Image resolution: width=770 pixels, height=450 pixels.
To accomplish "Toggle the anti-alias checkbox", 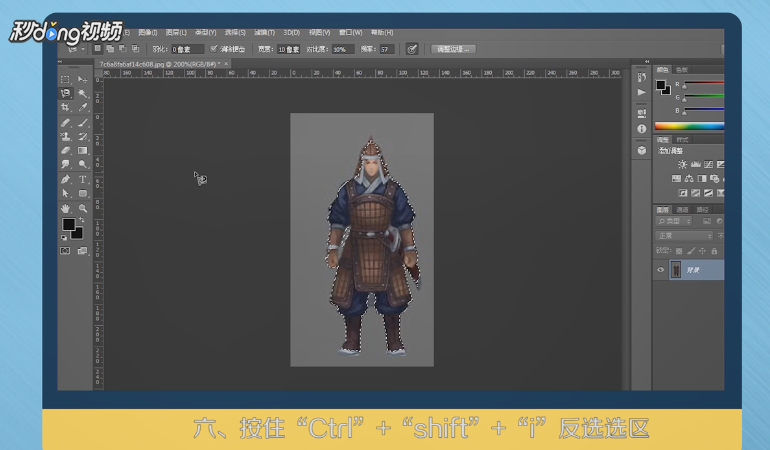I will tap(214, 49).
